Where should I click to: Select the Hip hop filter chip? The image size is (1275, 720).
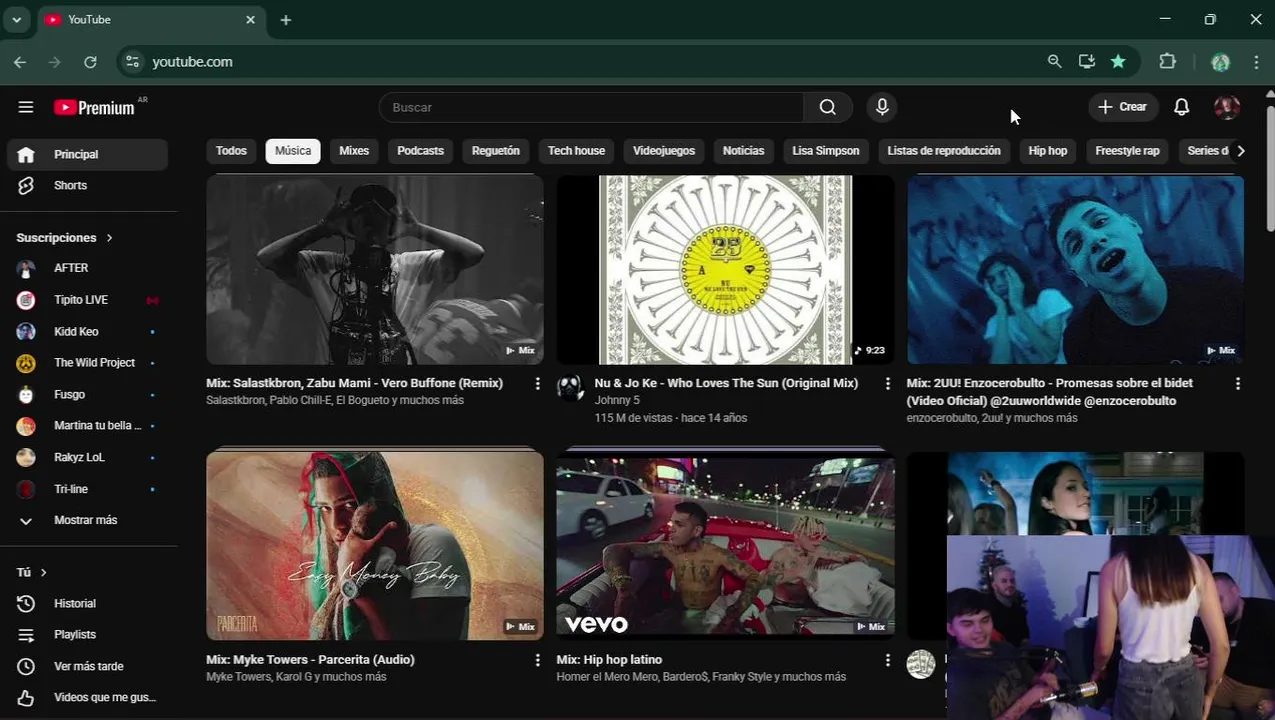click(1048, 151)
